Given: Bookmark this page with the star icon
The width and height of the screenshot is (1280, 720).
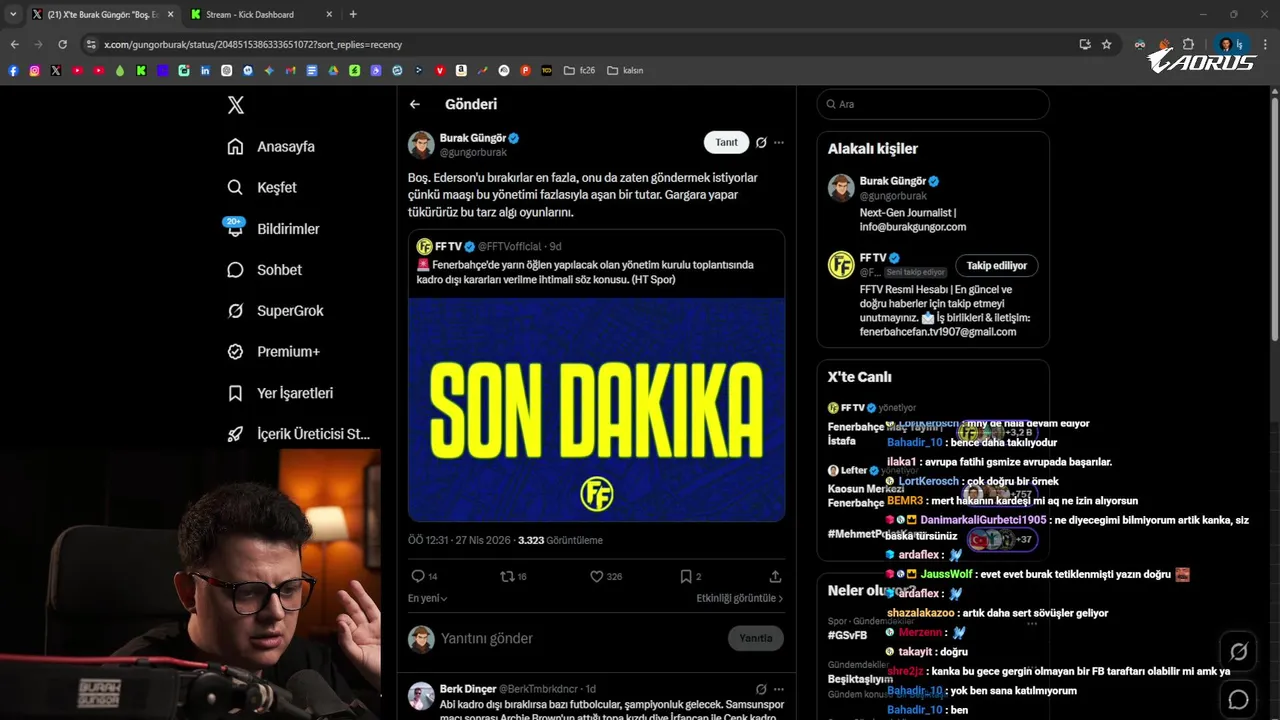Looking at the screenshot, I should pos(1106,44).
